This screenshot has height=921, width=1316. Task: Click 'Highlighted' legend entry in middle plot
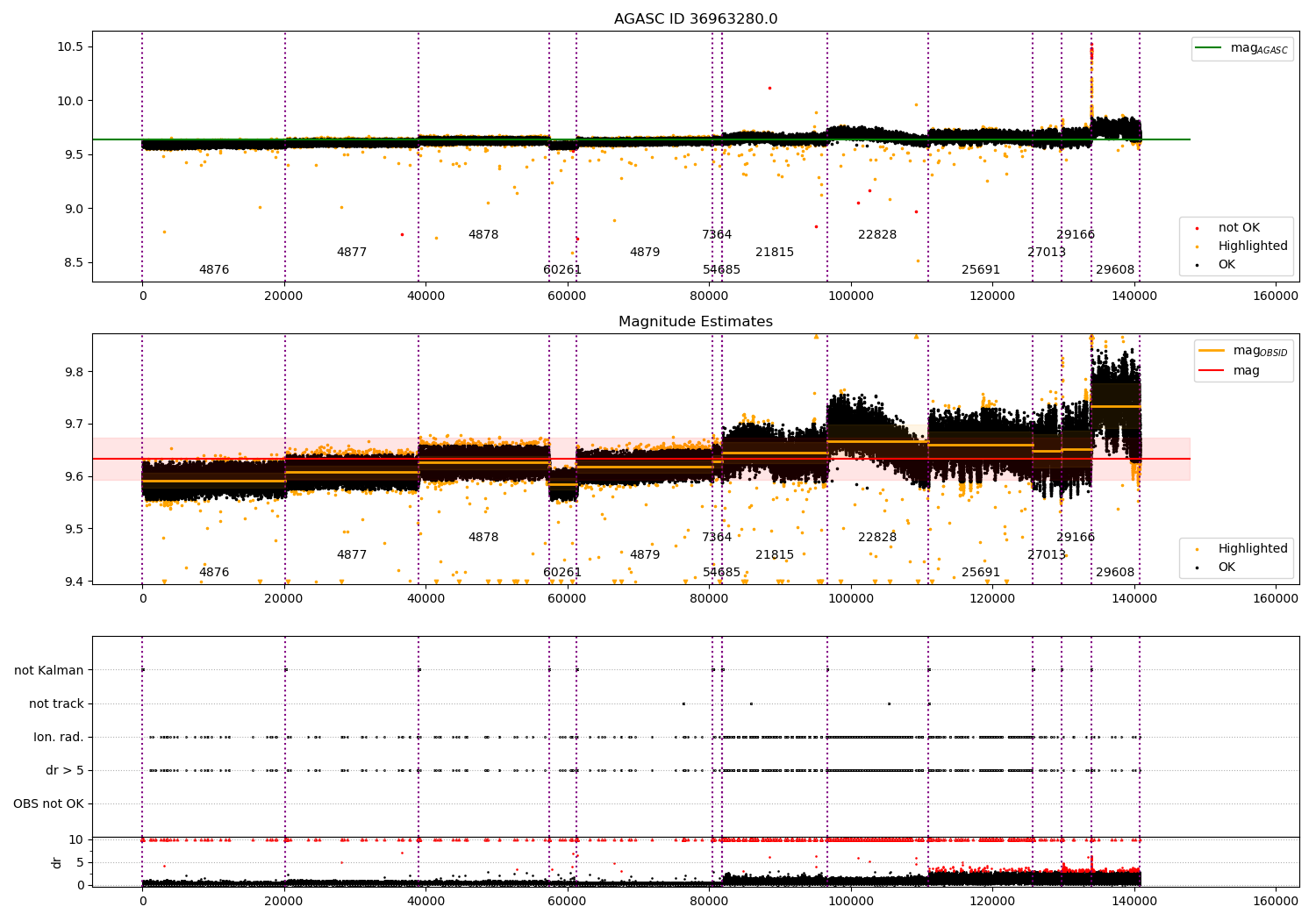1242,549
